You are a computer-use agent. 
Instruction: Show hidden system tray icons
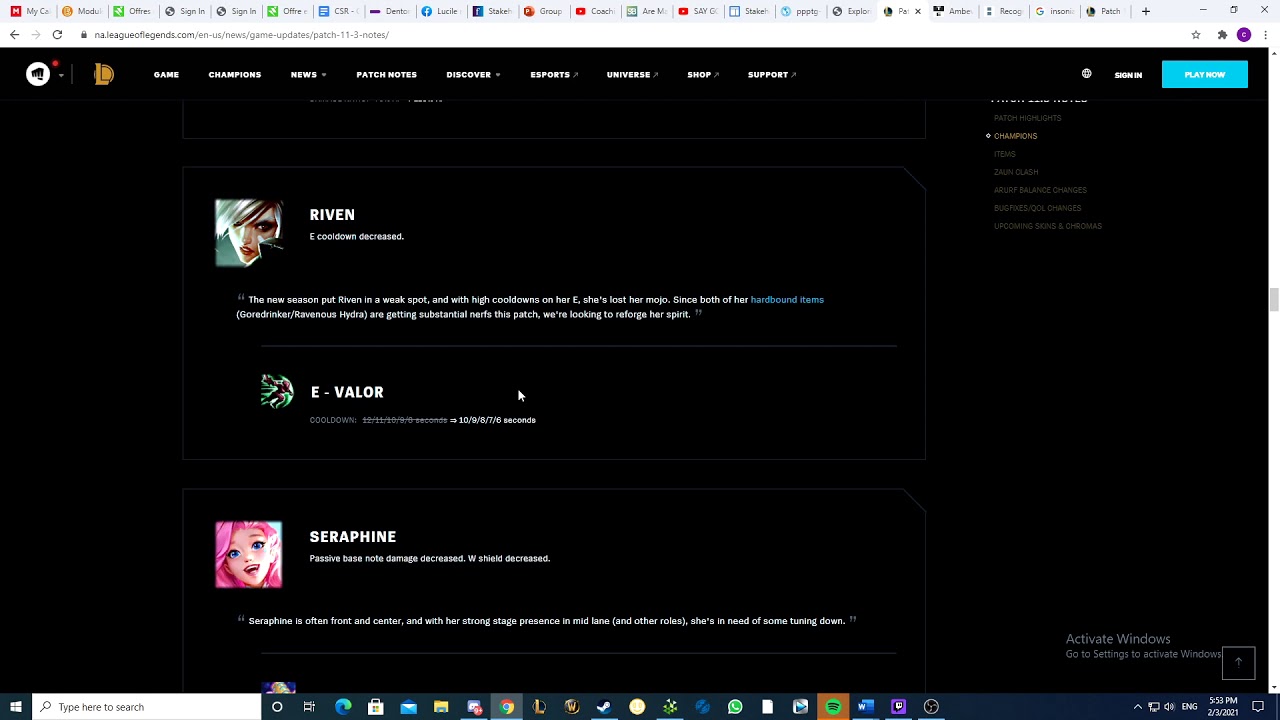(1137, 707)
